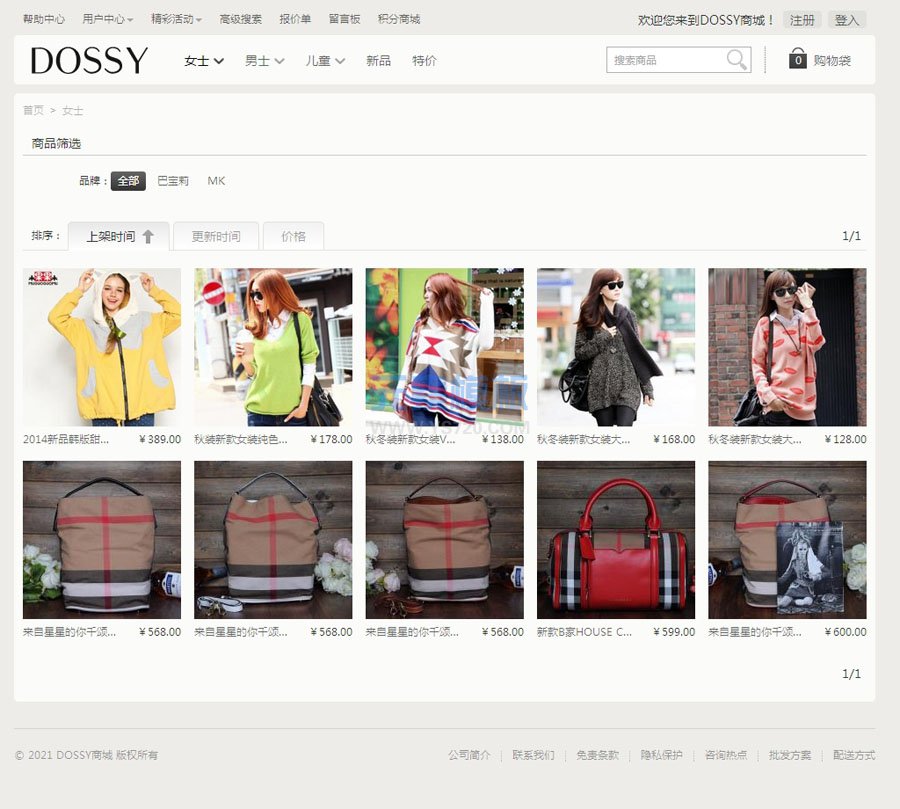Select the 全部 brand filter
Viewport: 900px width, 809px height.
pos(128,181)
